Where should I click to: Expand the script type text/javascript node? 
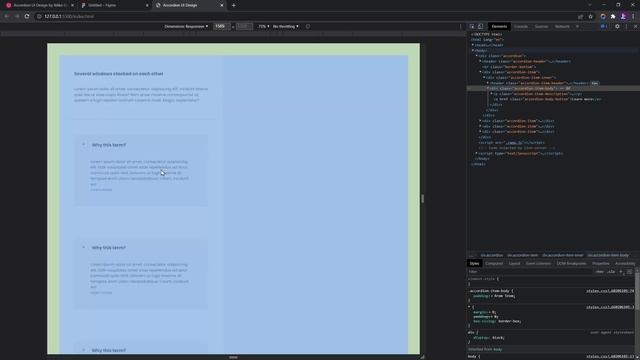476,153
